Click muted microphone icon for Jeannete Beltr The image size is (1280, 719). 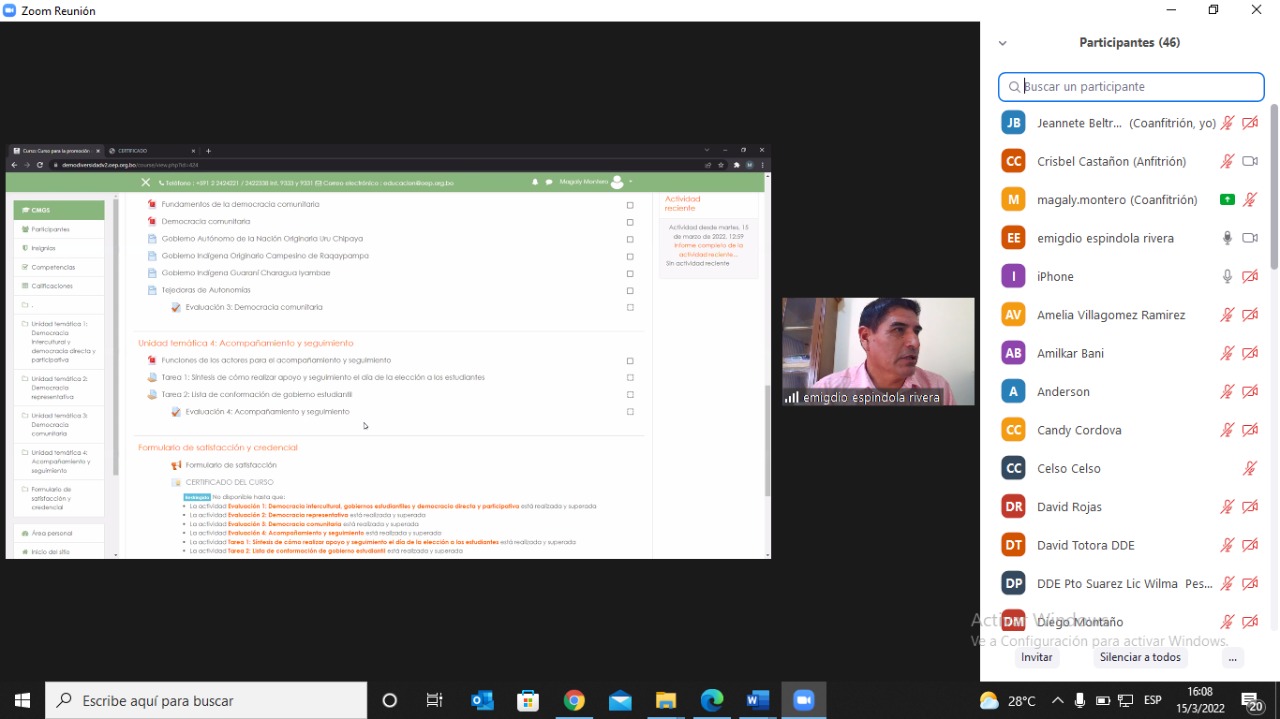pos(1227,123)
